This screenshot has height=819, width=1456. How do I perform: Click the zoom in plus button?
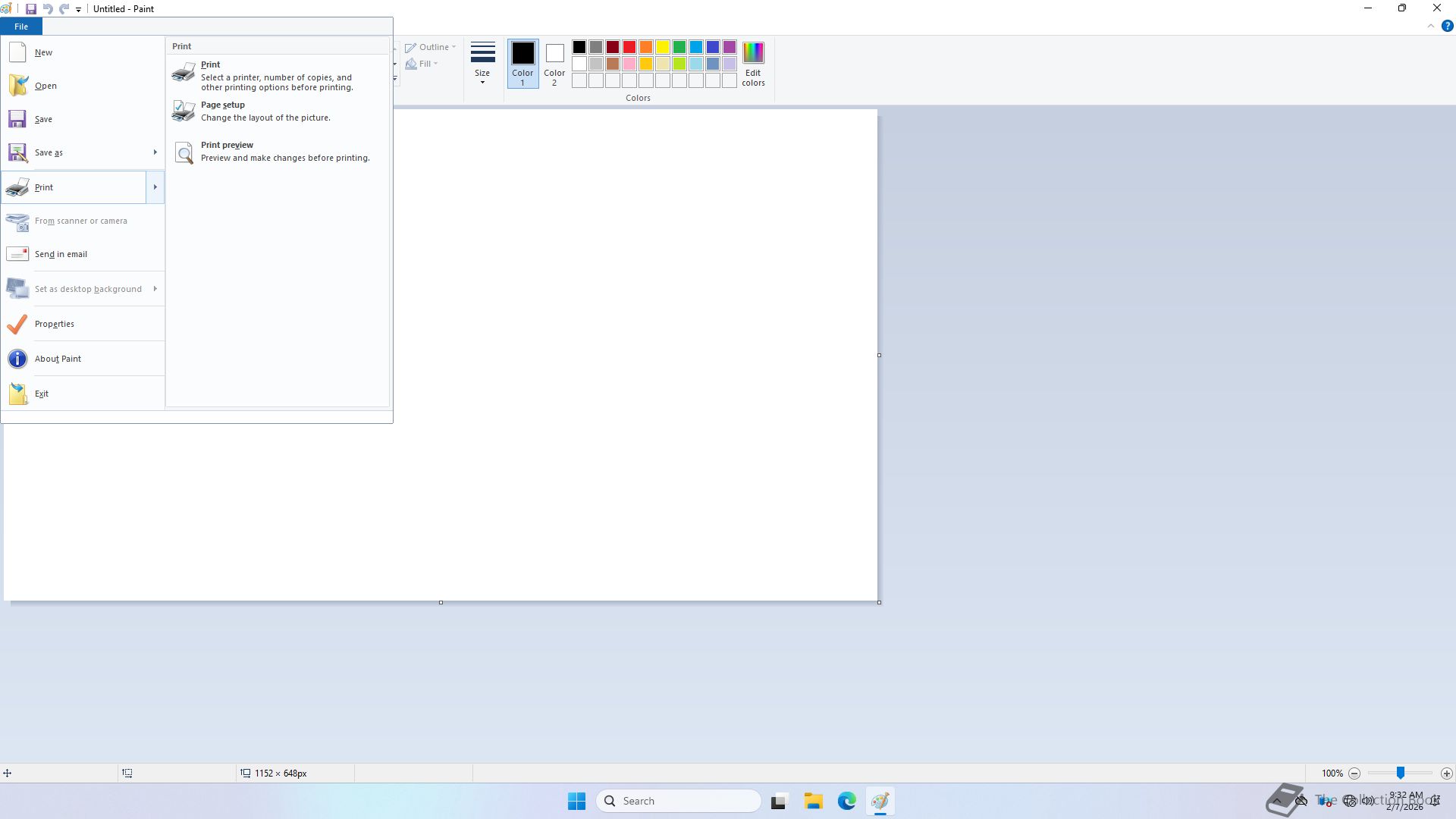pos(1446,773)
